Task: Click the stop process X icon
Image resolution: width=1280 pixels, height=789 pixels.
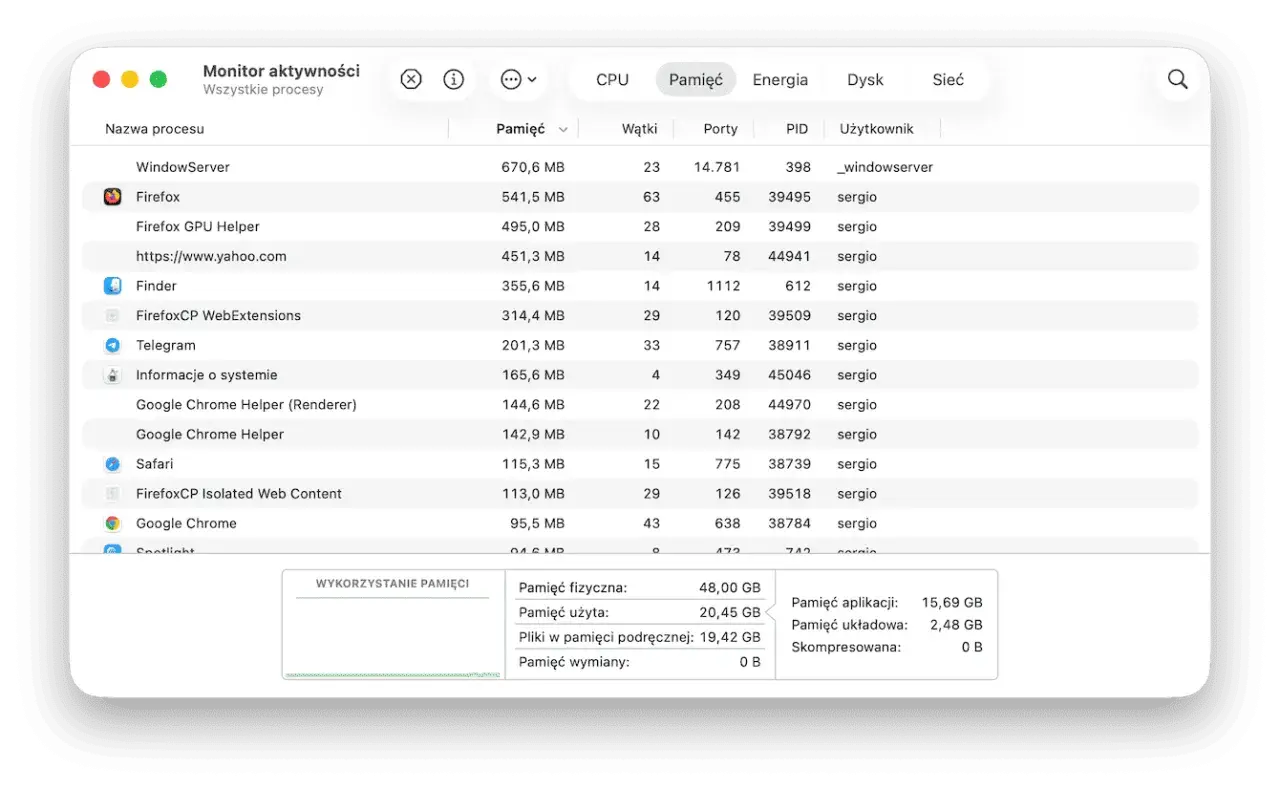Action: coord(411,79)
